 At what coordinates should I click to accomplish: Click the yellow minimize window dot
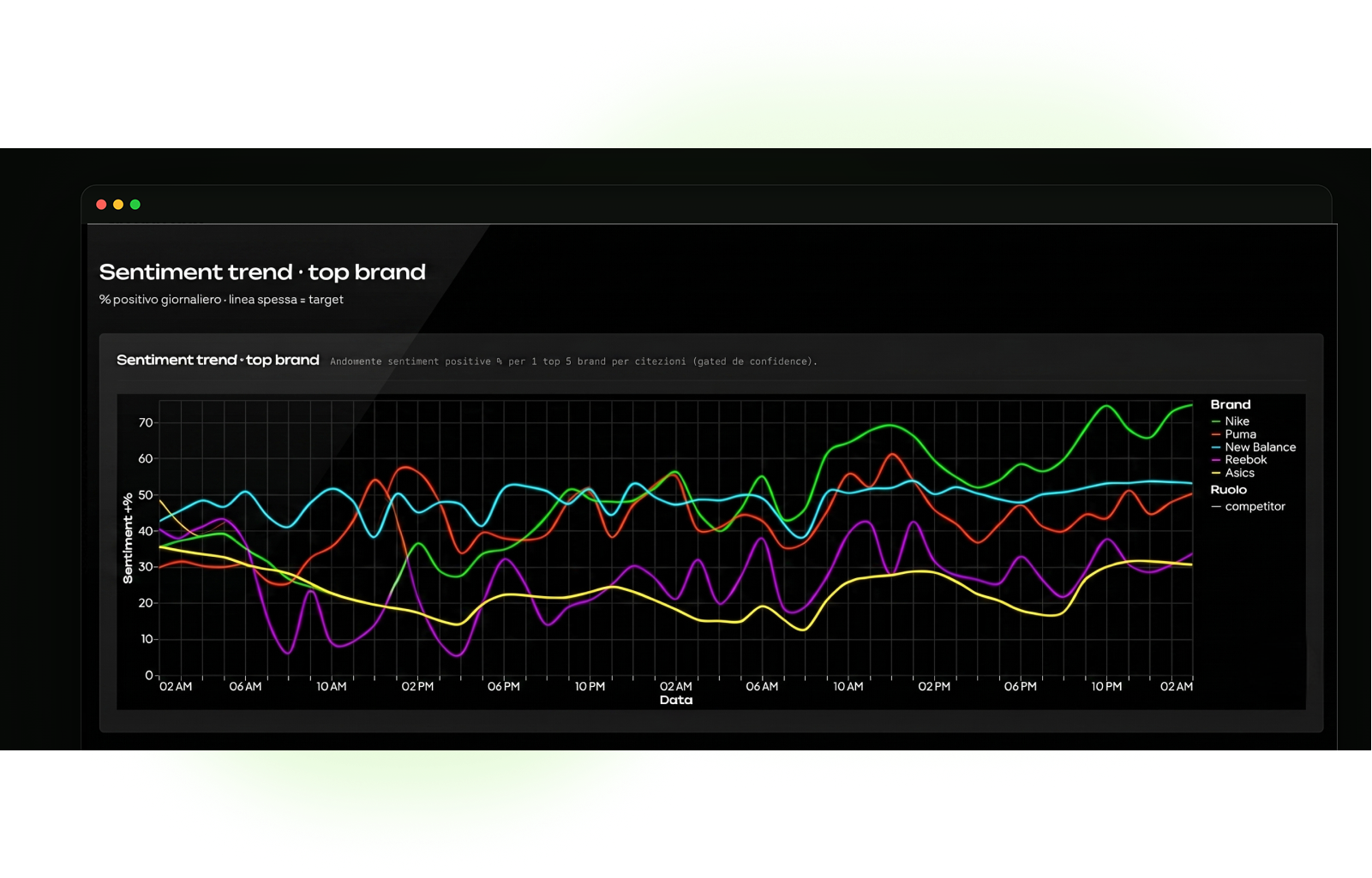(x=118, y=204)
